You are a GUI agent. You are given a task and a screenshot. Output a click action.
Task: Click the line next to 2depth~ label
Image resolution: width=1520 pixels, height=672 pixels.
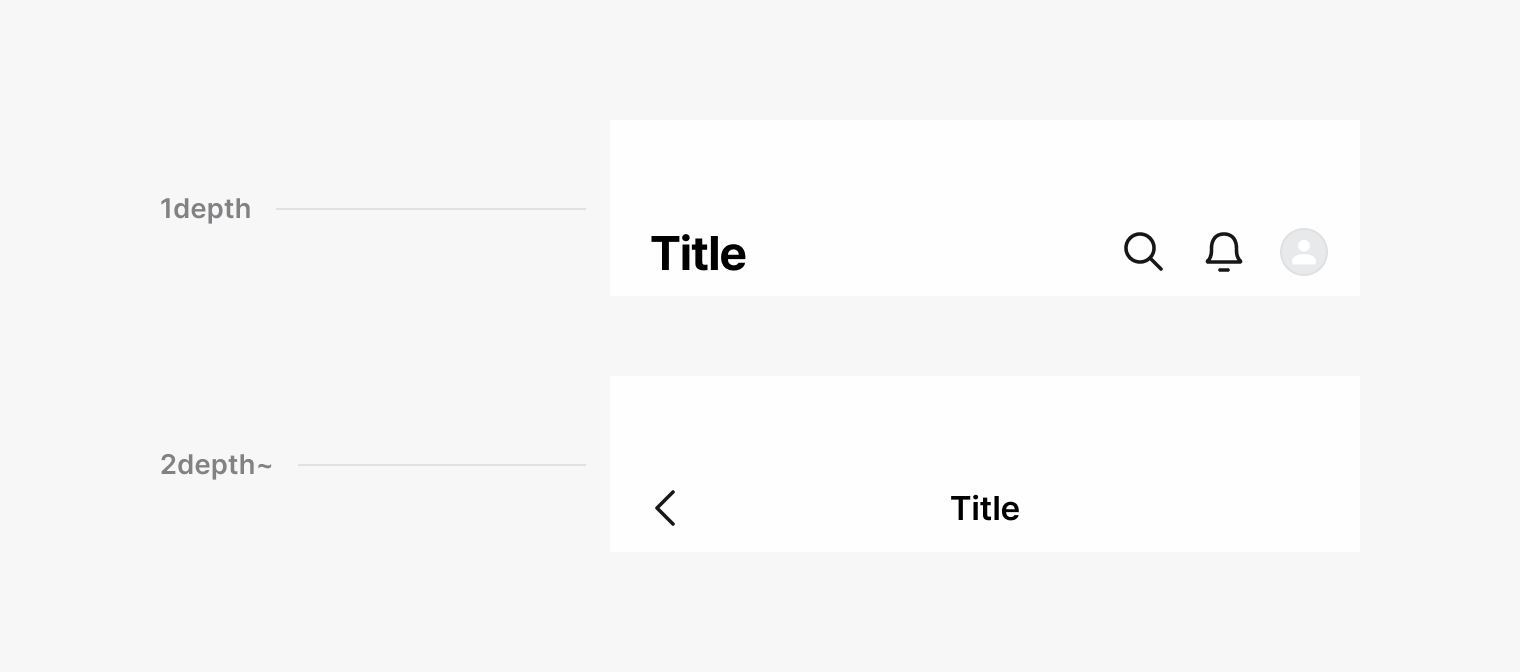[x=441, y=465]
